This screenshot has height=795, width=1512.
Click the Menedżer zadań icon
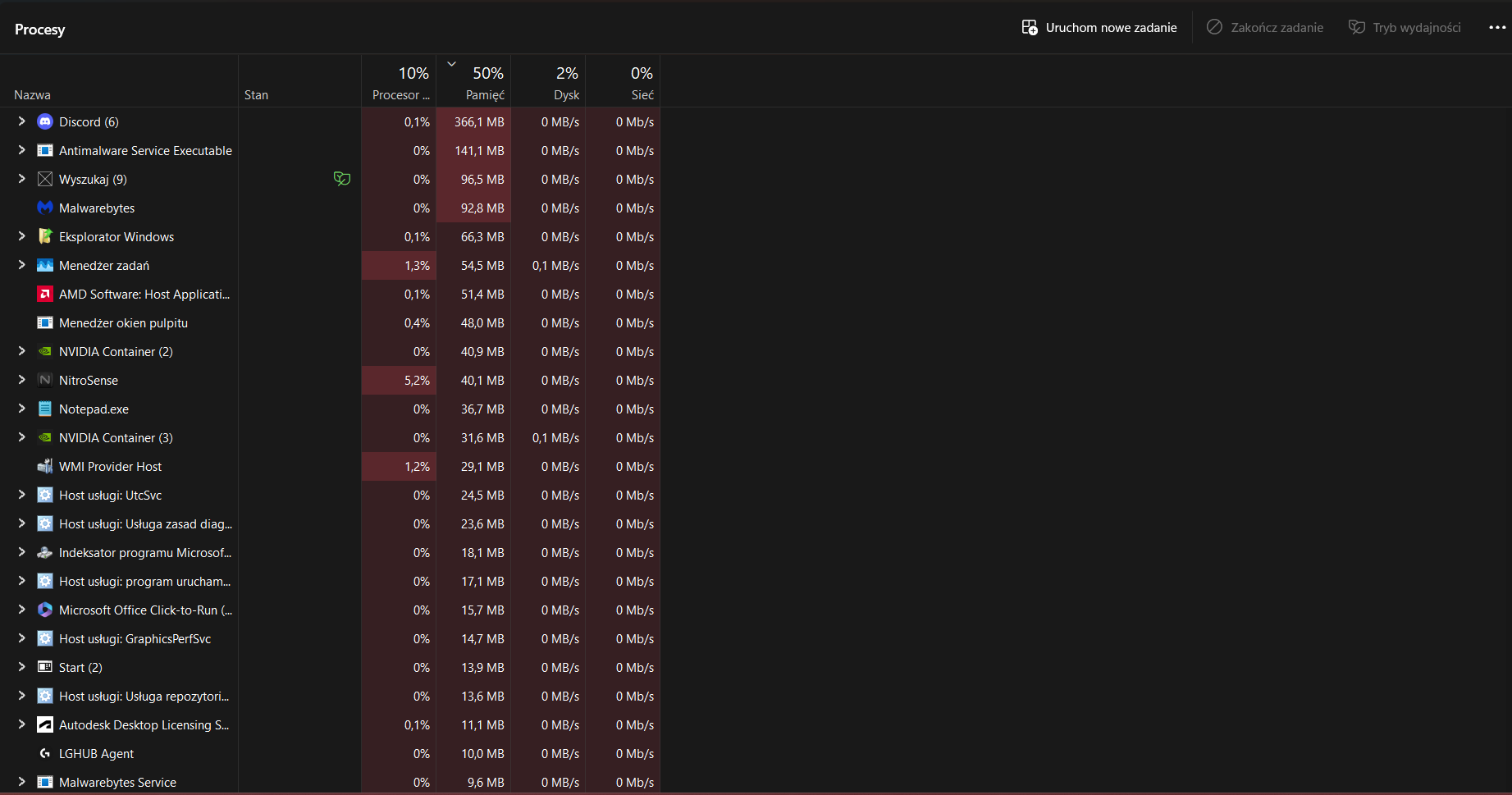45,265
